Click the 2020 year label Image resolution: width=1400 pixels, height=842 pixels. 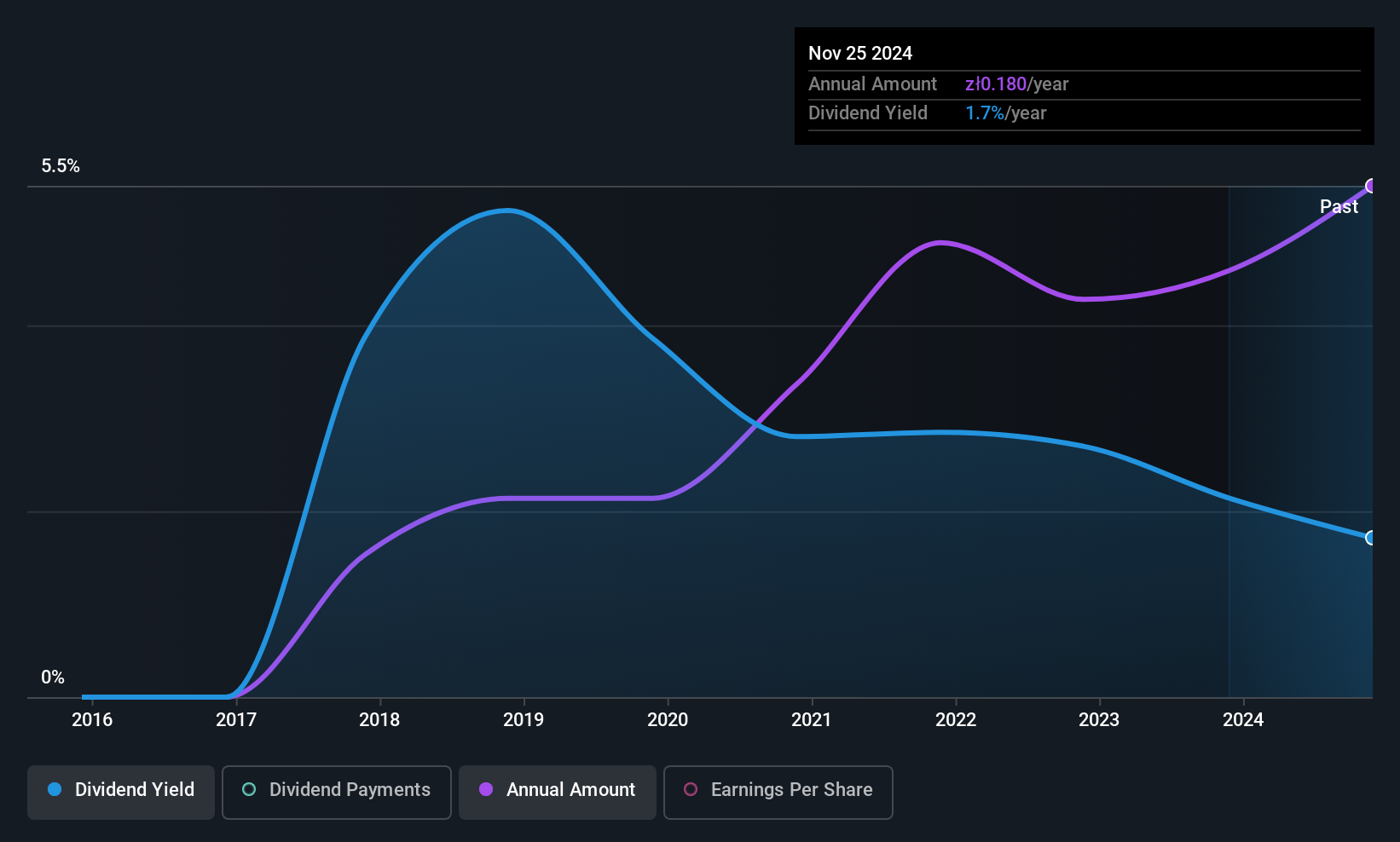668,719
